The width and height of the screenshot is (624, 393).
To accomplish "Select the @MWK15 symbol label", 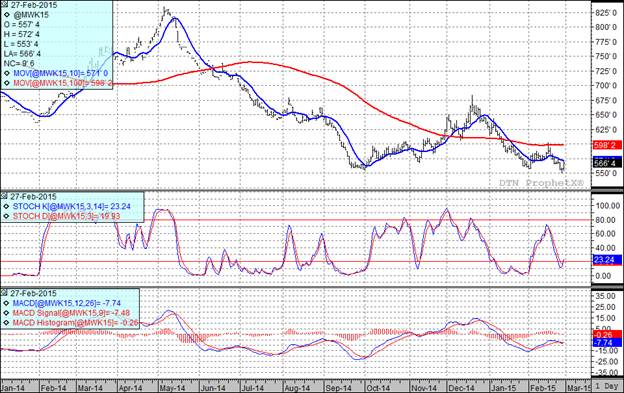I will click(x=31, y=15).
